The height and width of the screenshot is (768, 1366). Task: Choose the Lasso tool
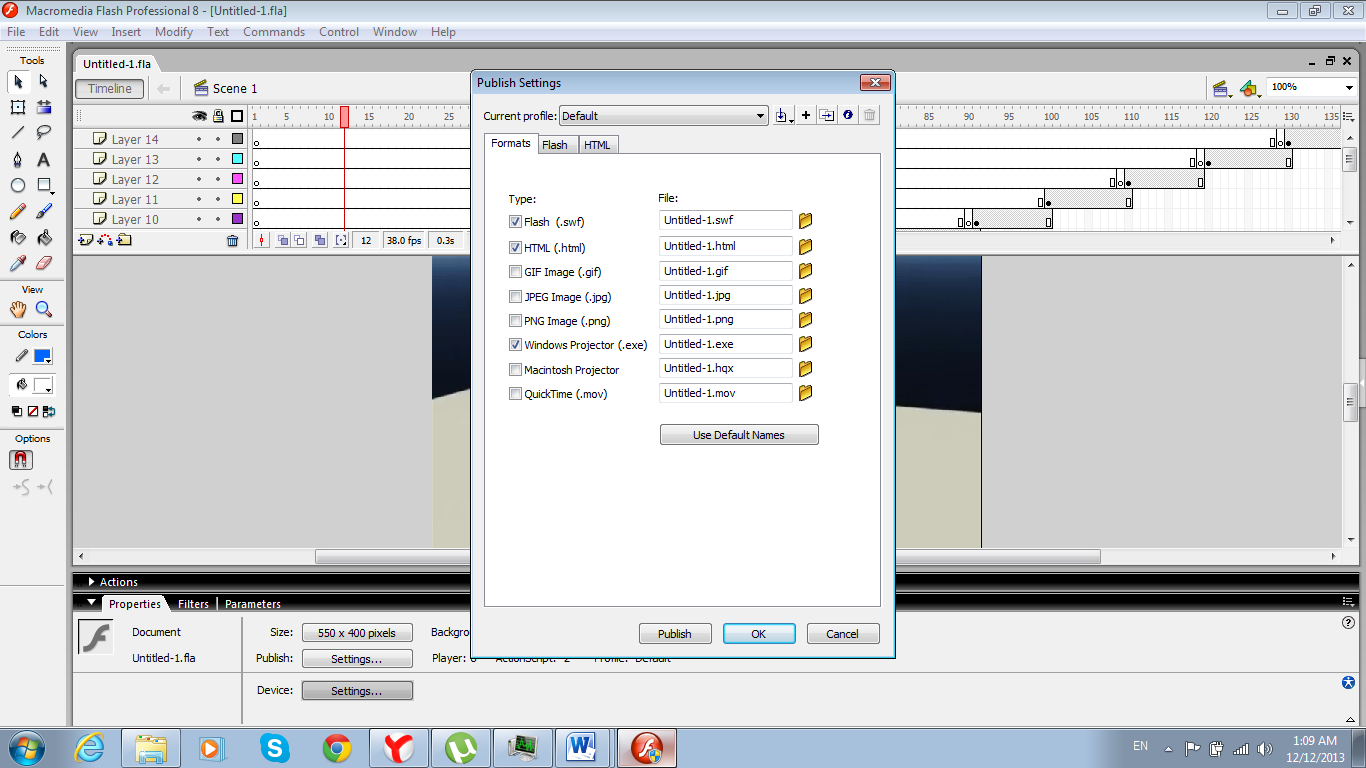(x=44, y=133)
